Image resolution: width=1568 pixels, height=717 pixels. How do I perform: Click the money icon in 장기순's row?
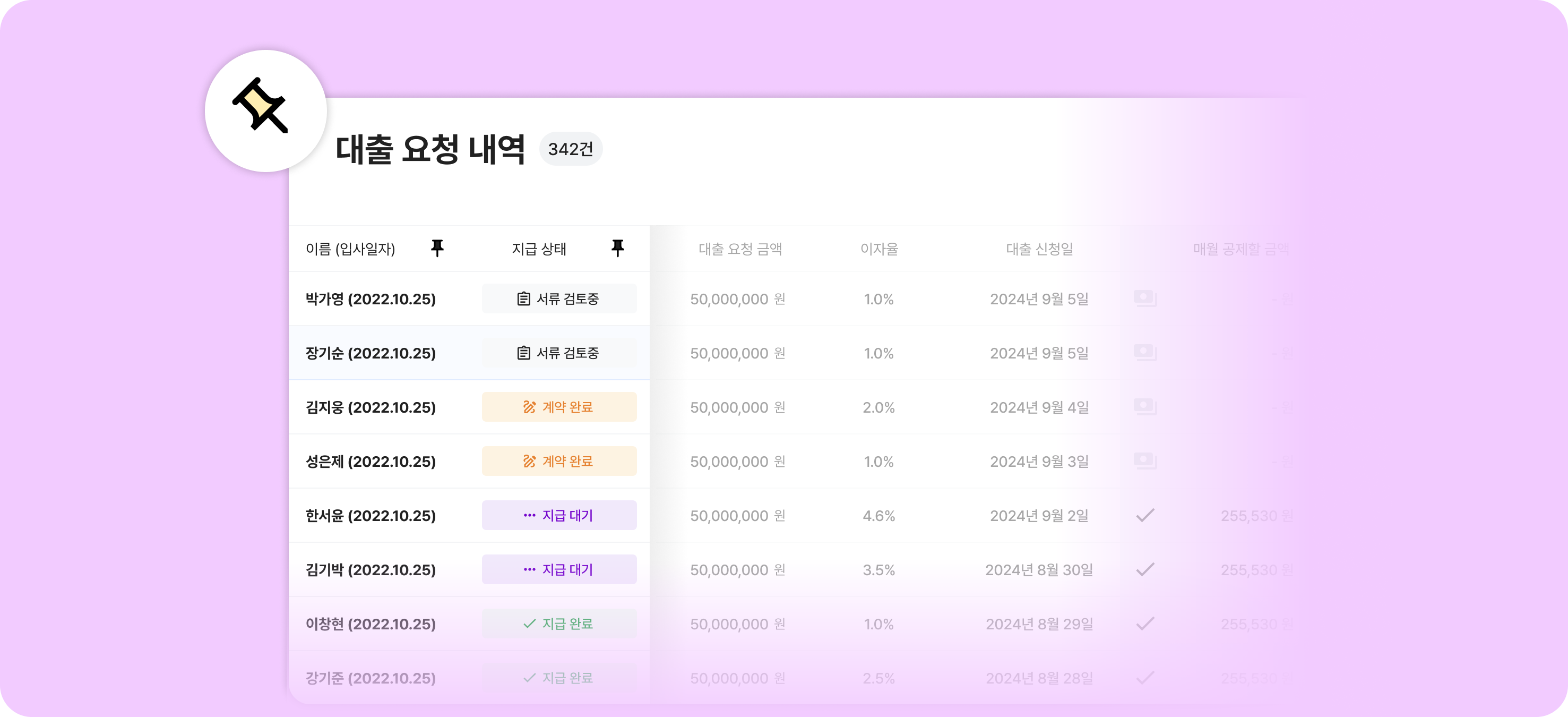pyautogui.click(x=1144, y=353)
